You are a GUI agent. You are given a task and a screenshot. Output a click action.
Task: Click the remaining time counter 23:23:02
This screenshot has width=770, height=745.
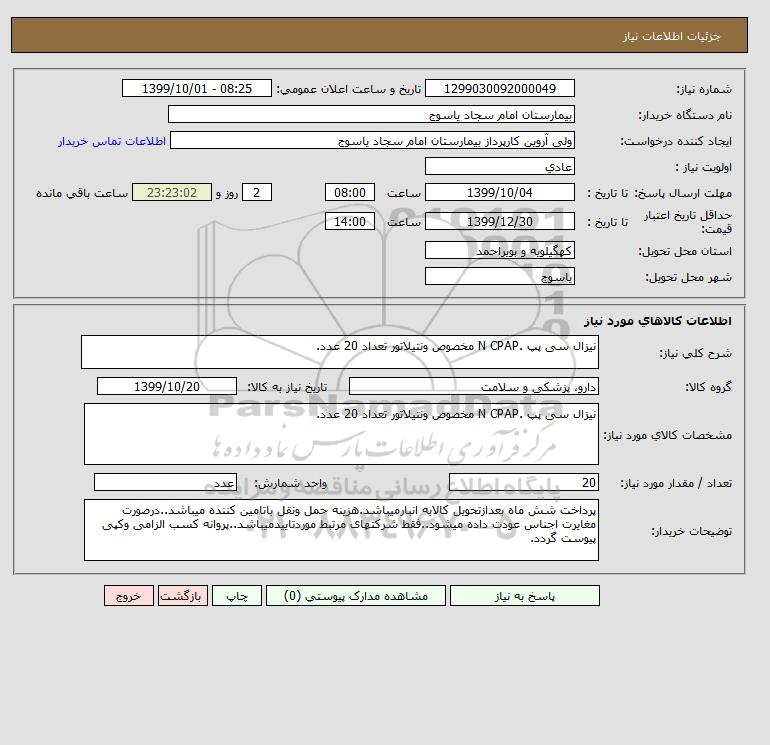[x=172, y=193]
